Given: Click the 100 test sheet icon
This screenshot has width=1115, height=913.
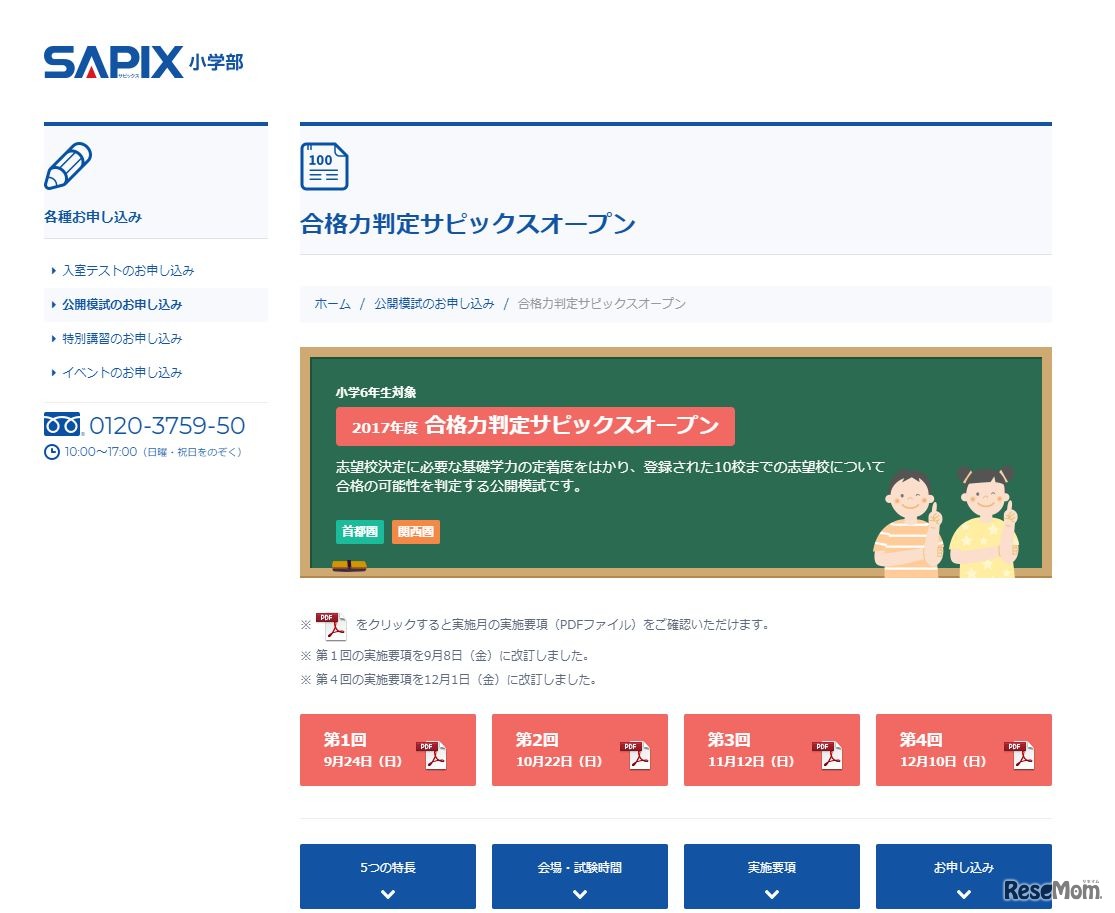Looking at the screenshot, I should tap(324, 166).
